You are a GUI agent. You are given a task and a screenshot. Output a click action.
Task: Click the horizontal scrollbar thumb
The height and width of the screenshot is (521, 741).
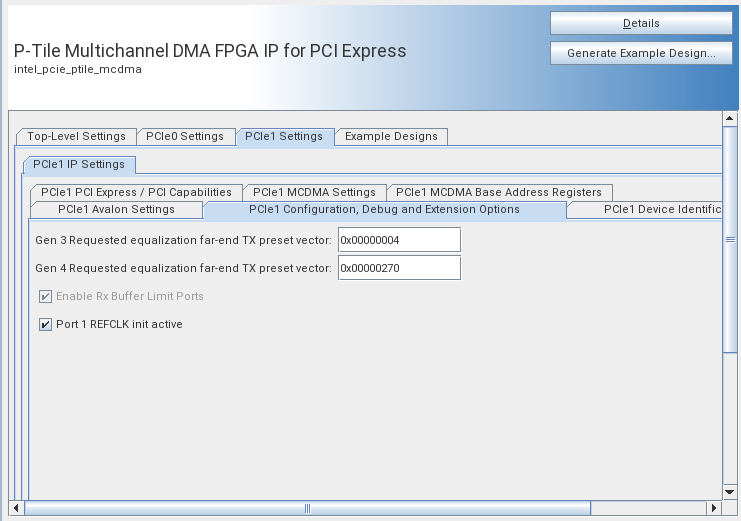307,508
